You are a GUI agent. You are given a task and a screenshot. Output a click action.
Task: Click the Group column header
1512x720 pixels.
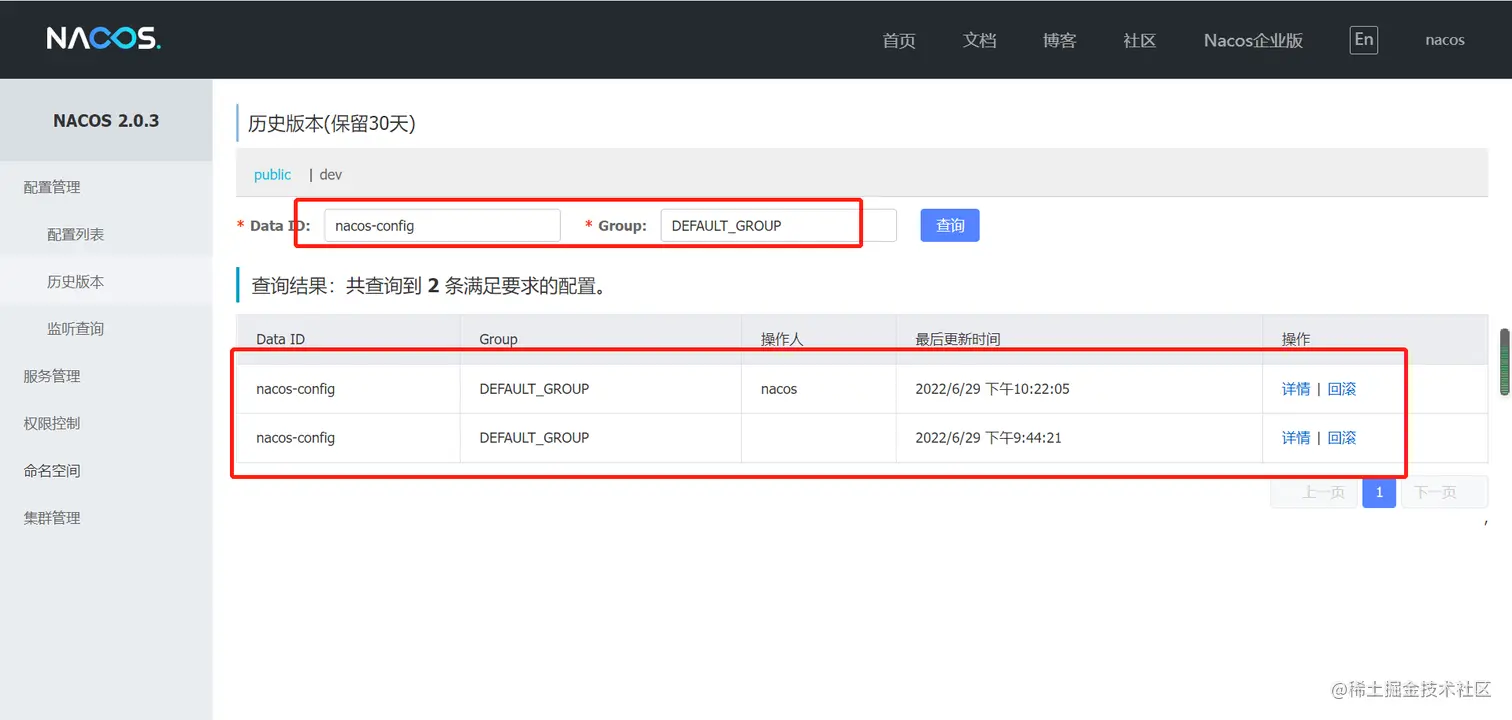pos(498,339)
